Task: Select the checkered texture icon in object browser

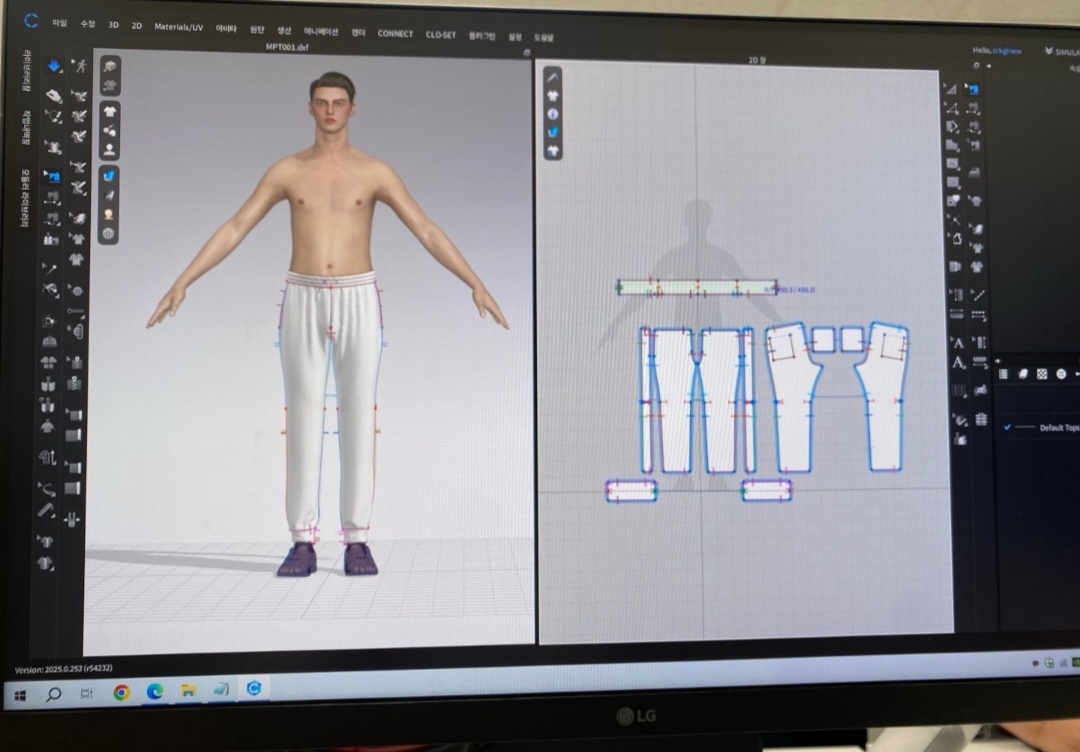Action: (x=1042, y=373)
